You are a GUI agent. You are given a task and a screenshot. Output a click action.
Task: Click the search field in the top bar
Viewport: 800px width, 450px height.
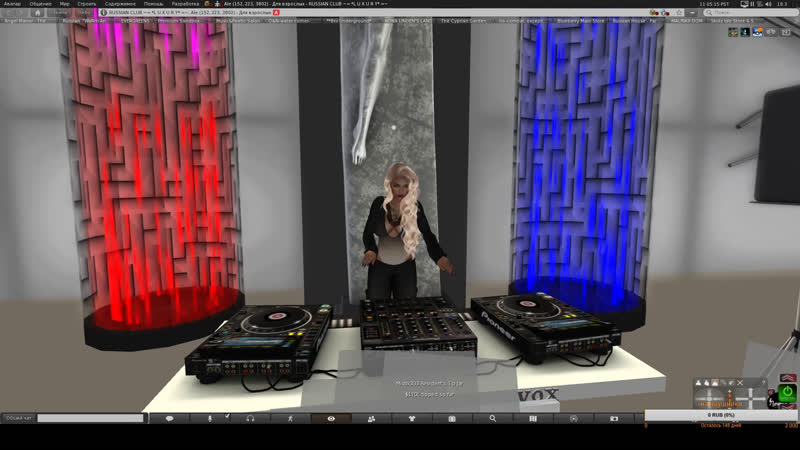click(750, 12)
